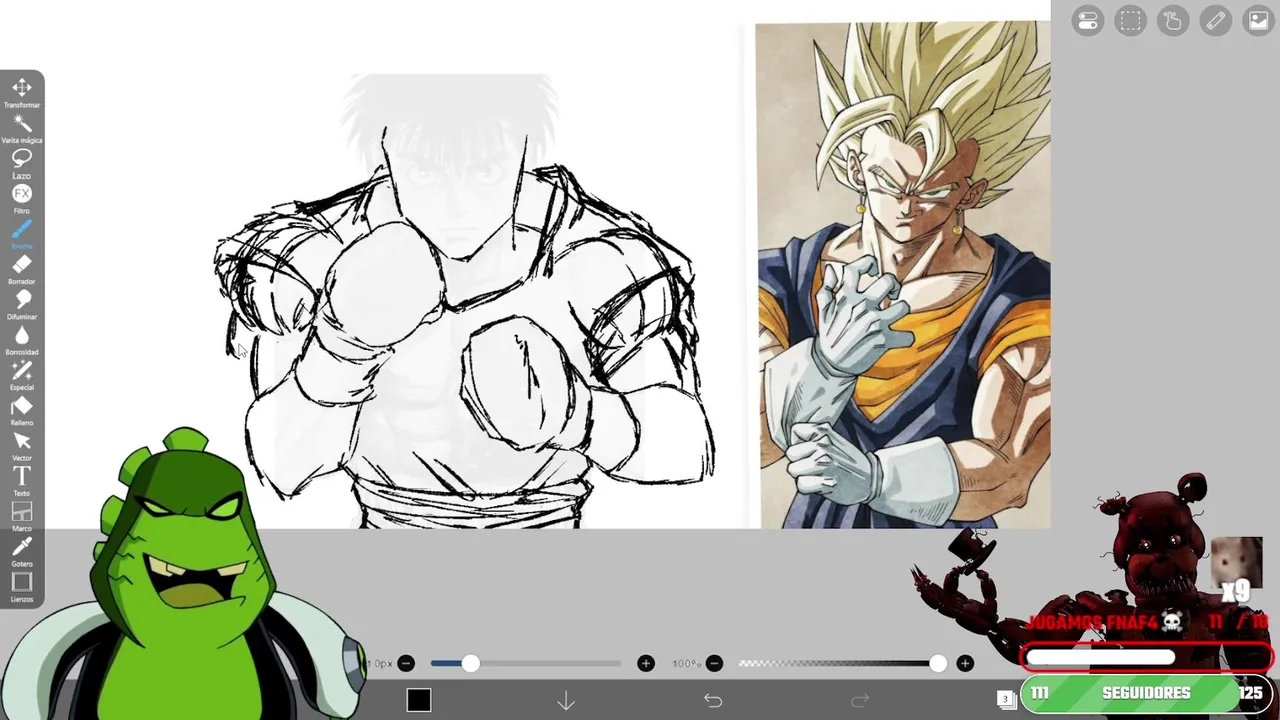This screenshot has height=720, width=1280.
Task: Open the layers panel showing 3
Action: (1006, 699)
